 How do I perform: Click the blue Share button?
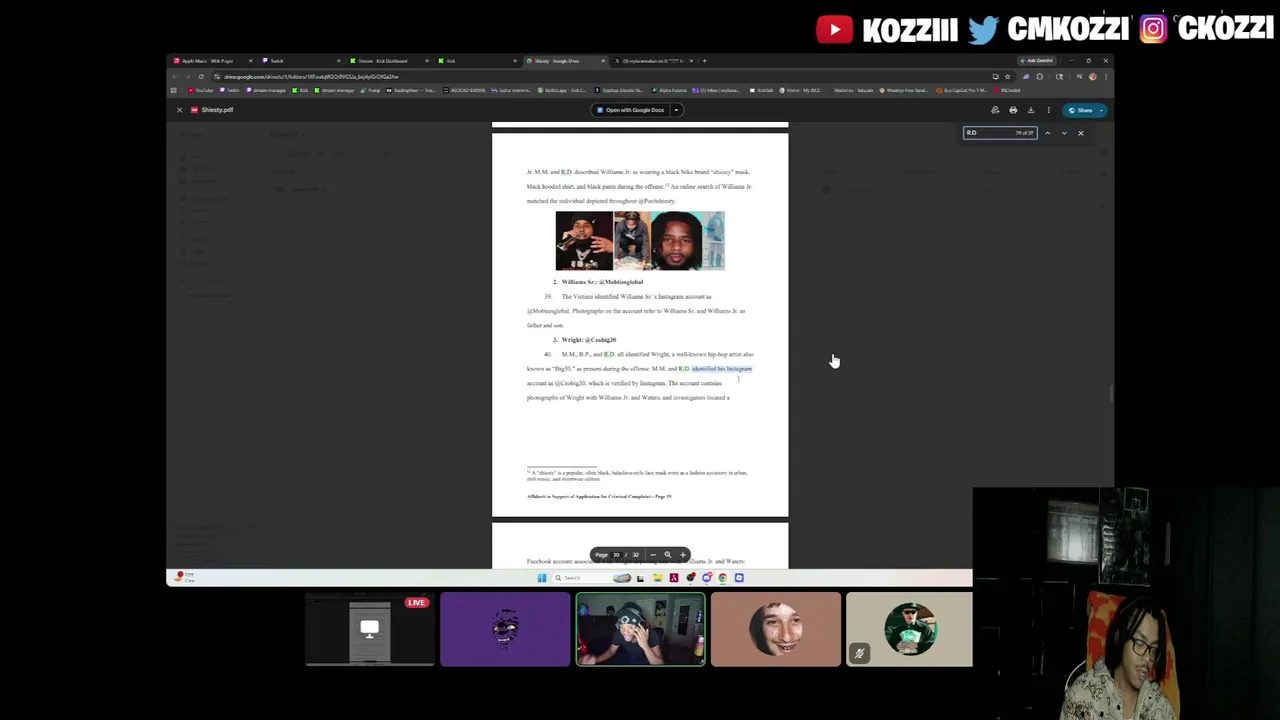coord(1080,110)
